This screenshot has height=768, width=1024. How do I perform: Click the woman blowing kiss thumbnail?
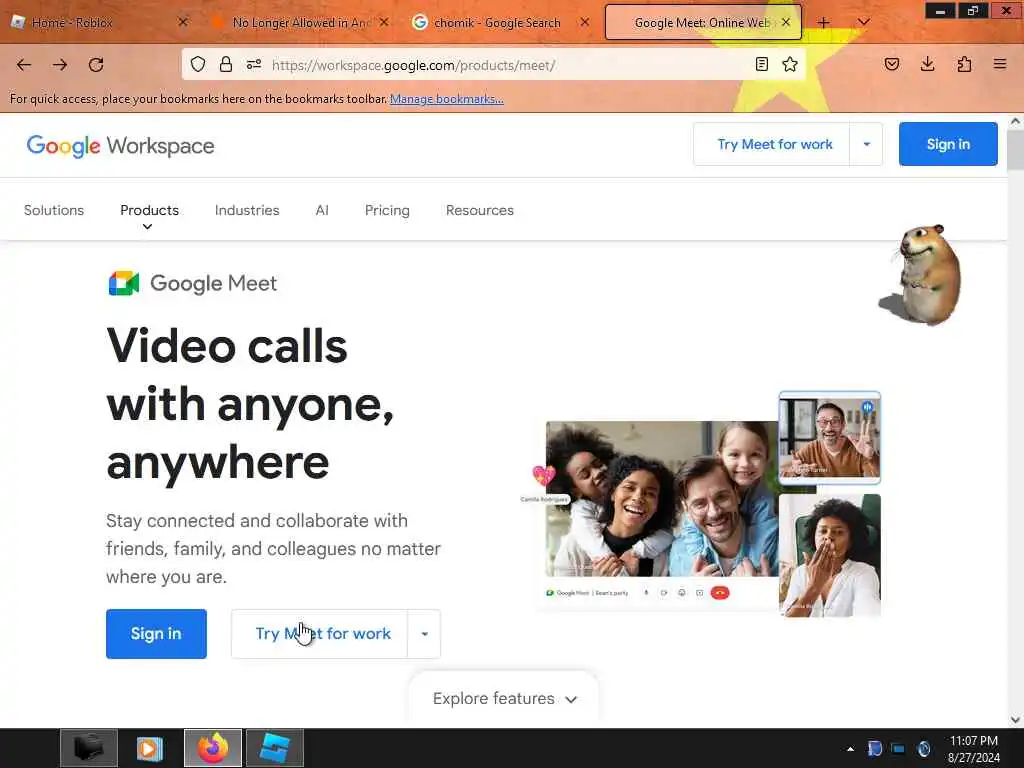click(829, 555)
